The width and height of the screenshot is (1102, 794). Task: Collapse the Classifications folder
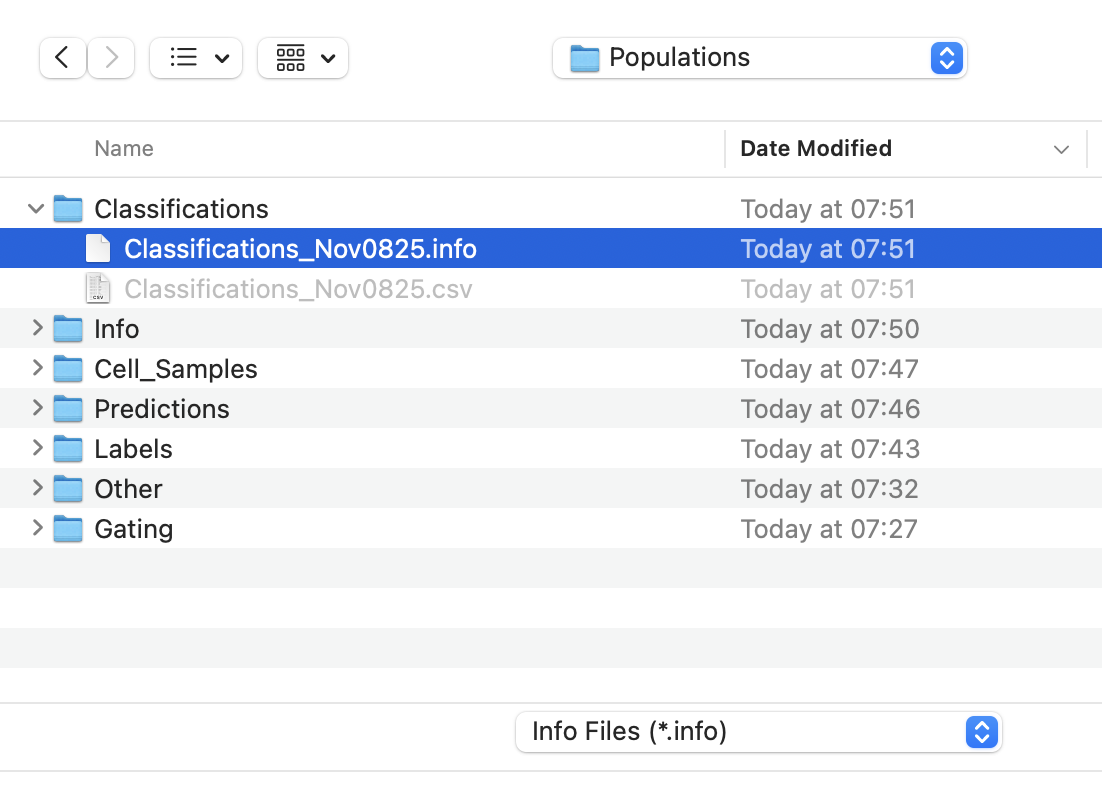(36, 209)
